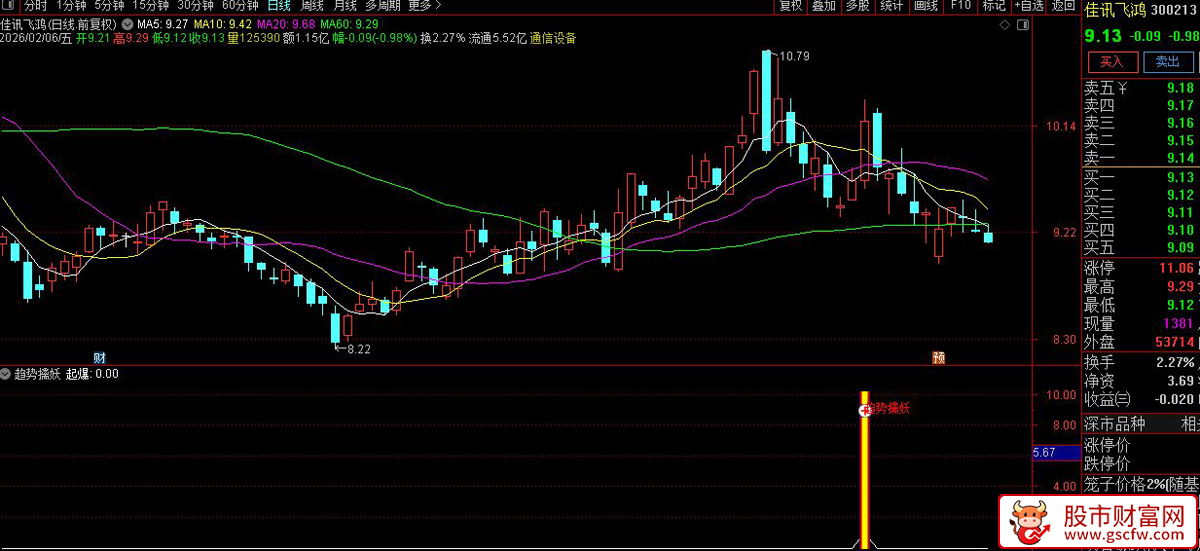Click the 跌停价 row
This screenshot has height=551, width=1200.
[1141, 464]
